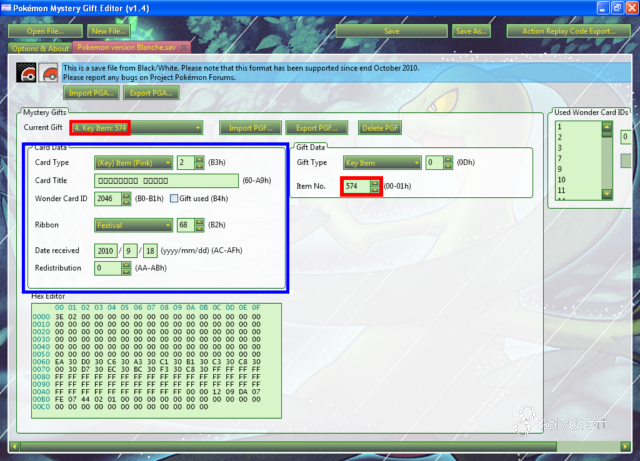Click the Ribbon number field showing 68
The image size is (640, 461).
pyautogui.click(x=186, y=225)
